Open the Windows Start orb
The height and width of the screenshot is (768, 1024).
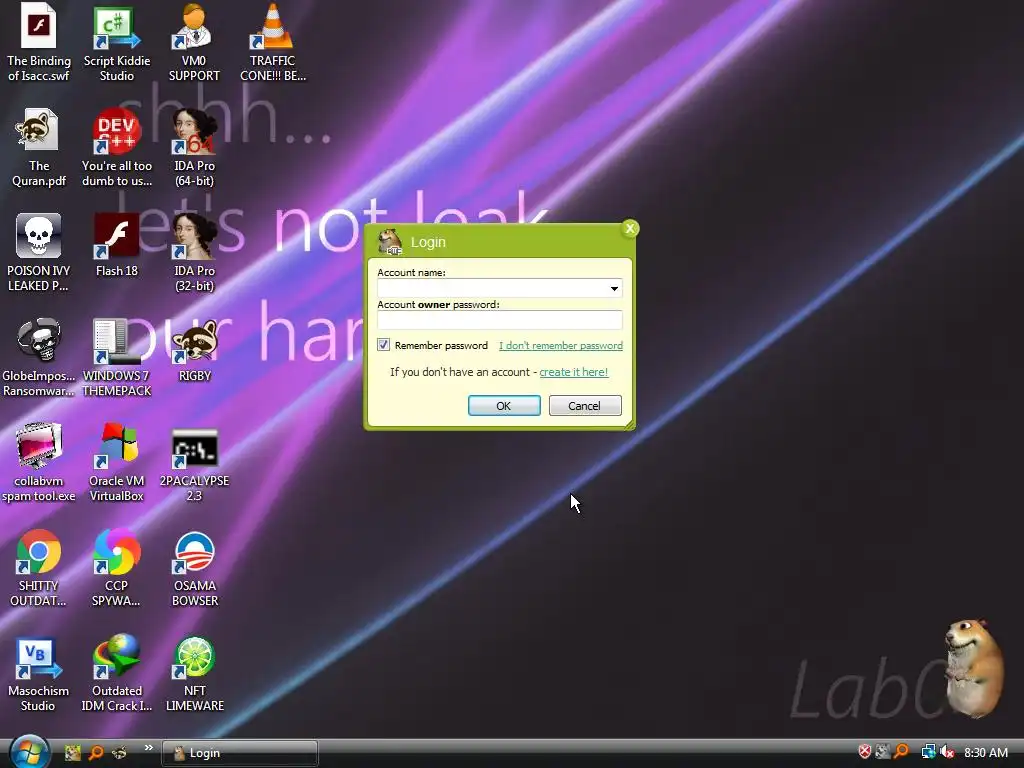29,753
